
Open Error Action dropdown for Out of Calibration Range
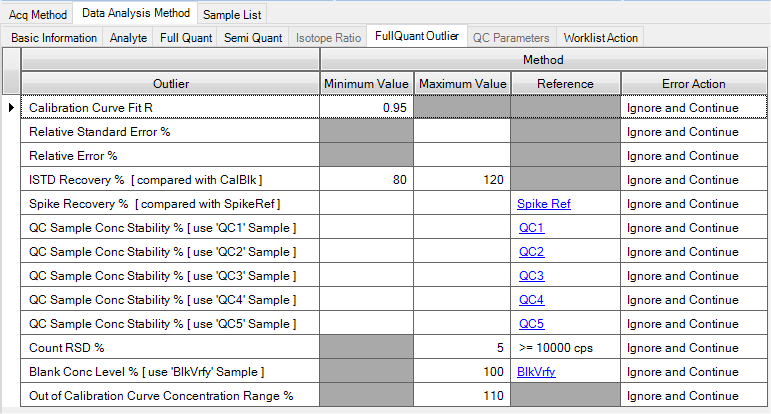coord(694,396)
